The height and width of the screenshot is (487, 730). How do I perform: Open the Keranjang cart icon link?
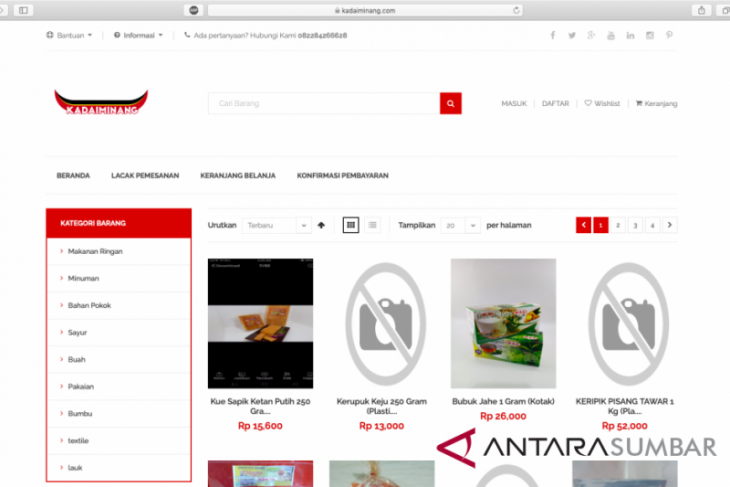656,103
